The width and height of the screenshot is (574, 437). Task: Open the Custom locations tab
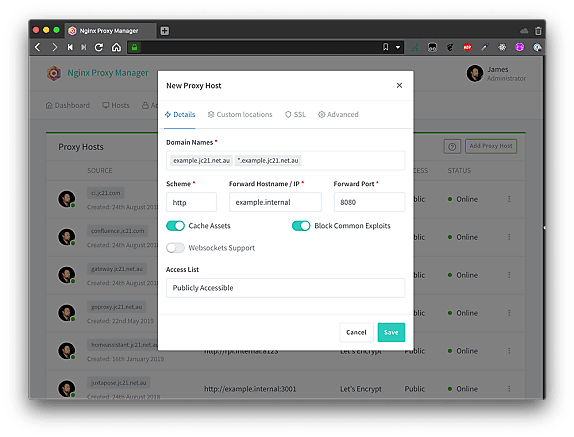[240, 115]
